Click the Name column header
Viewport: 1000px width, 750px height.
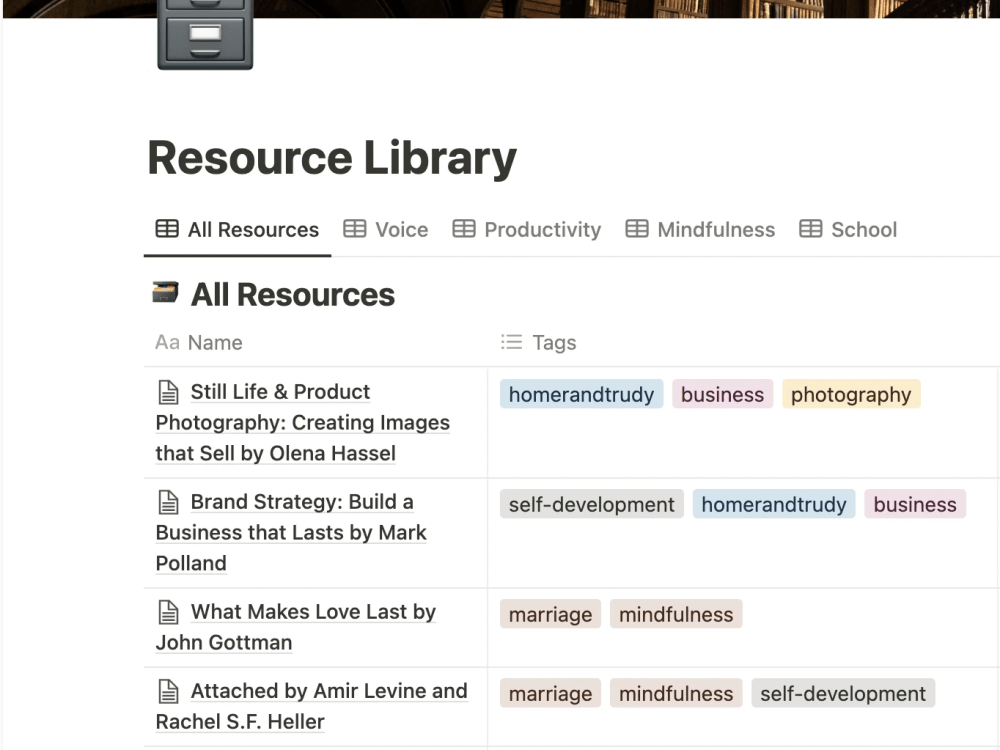199,342
